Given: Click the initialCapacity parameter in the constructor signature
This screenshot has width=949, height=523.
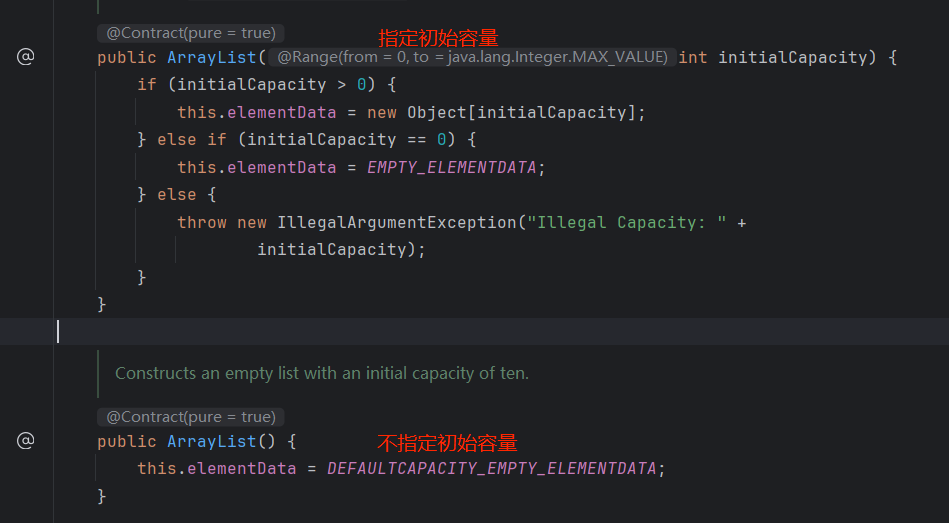Looking at the screenshot, I should tap(793, 58).
